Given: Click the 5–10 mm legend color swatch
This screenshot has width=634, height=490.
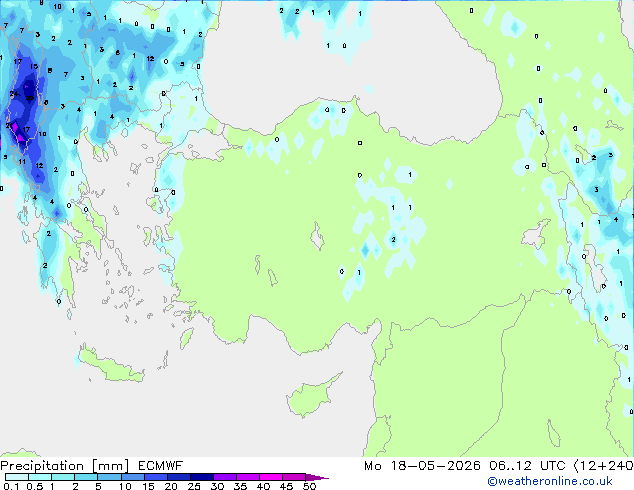Looking at the screenshot, I should tap(109, 477).
